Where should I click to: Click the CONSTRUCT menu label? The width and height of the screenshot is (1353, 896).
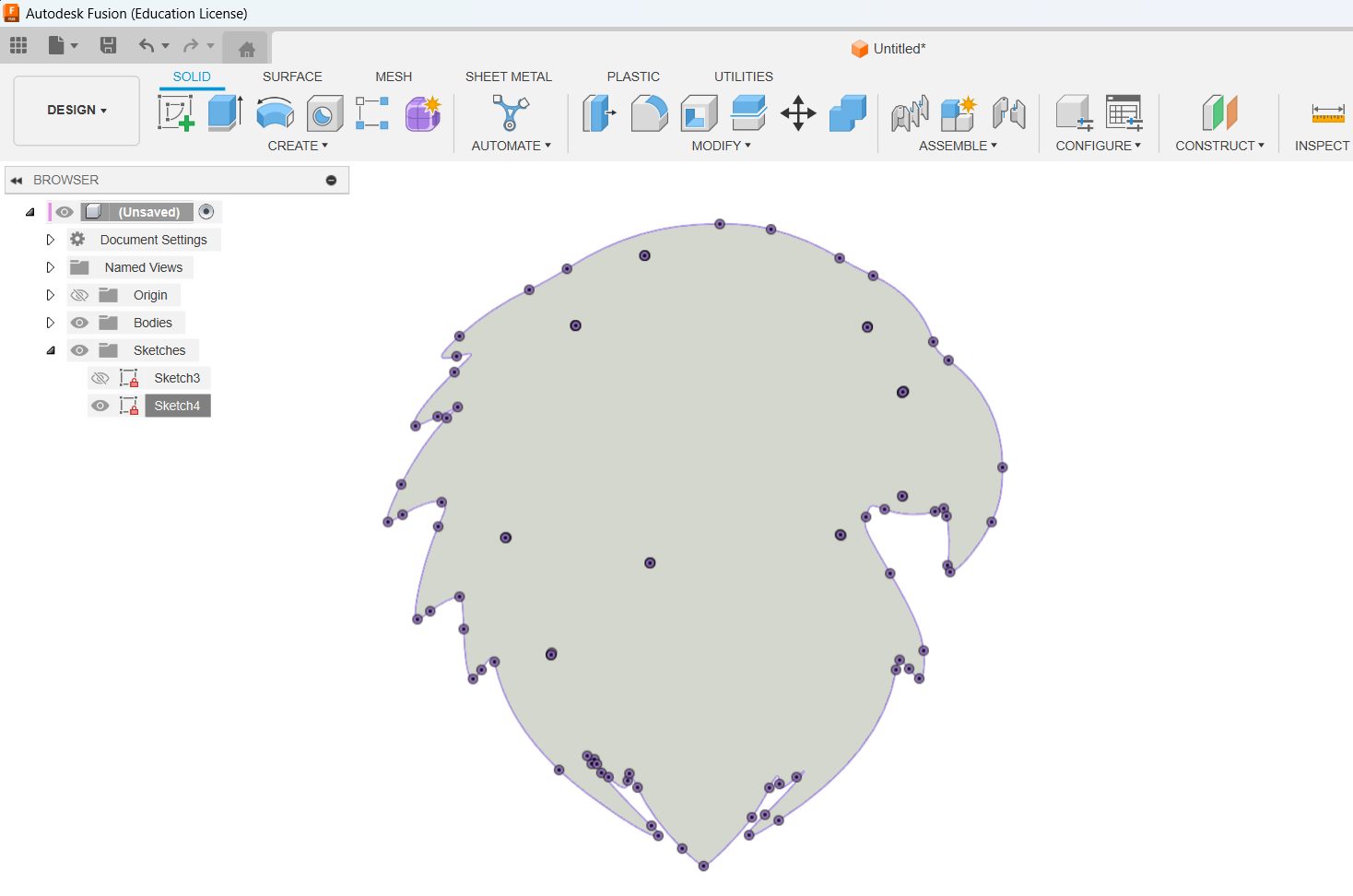tap(1218, 146)
